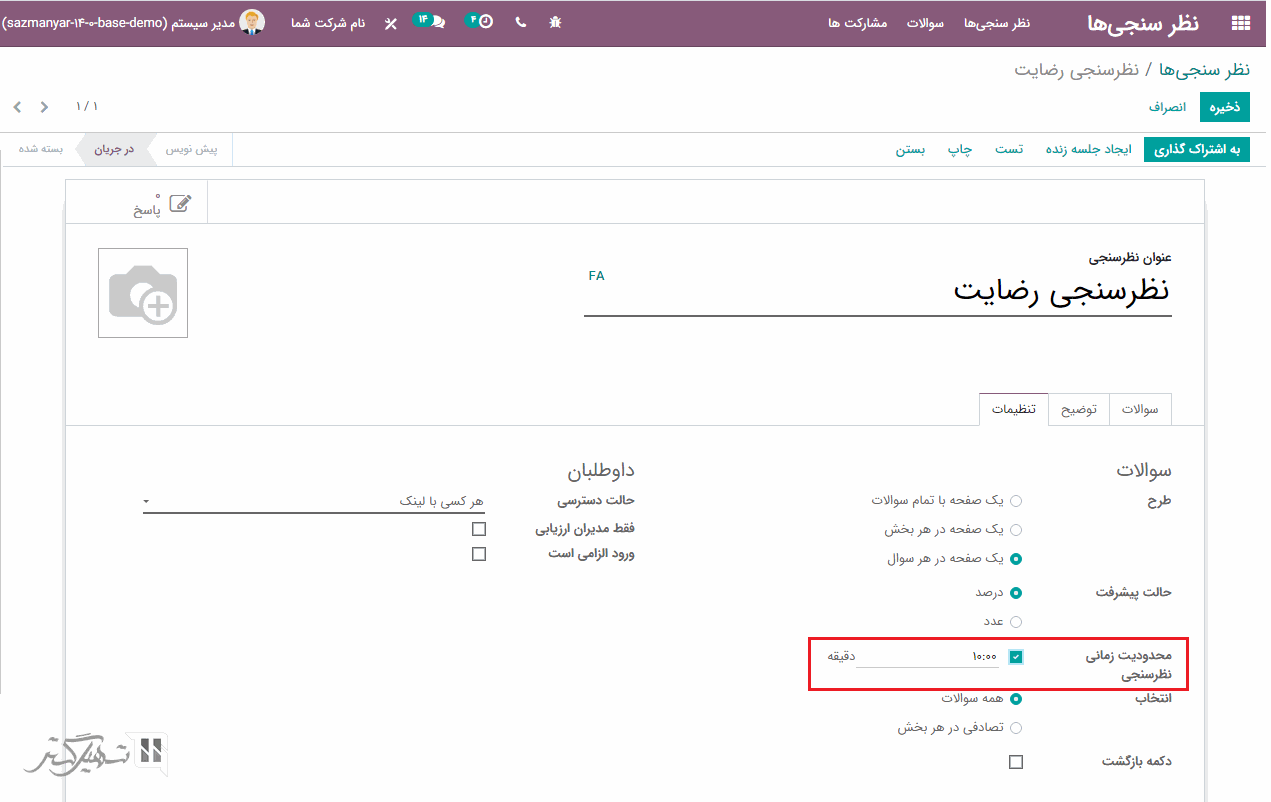Viewport: 1271px width, 802px height.
Task: Uncheck the survey time limit checkbox
Action: (x=1016, y=657)
